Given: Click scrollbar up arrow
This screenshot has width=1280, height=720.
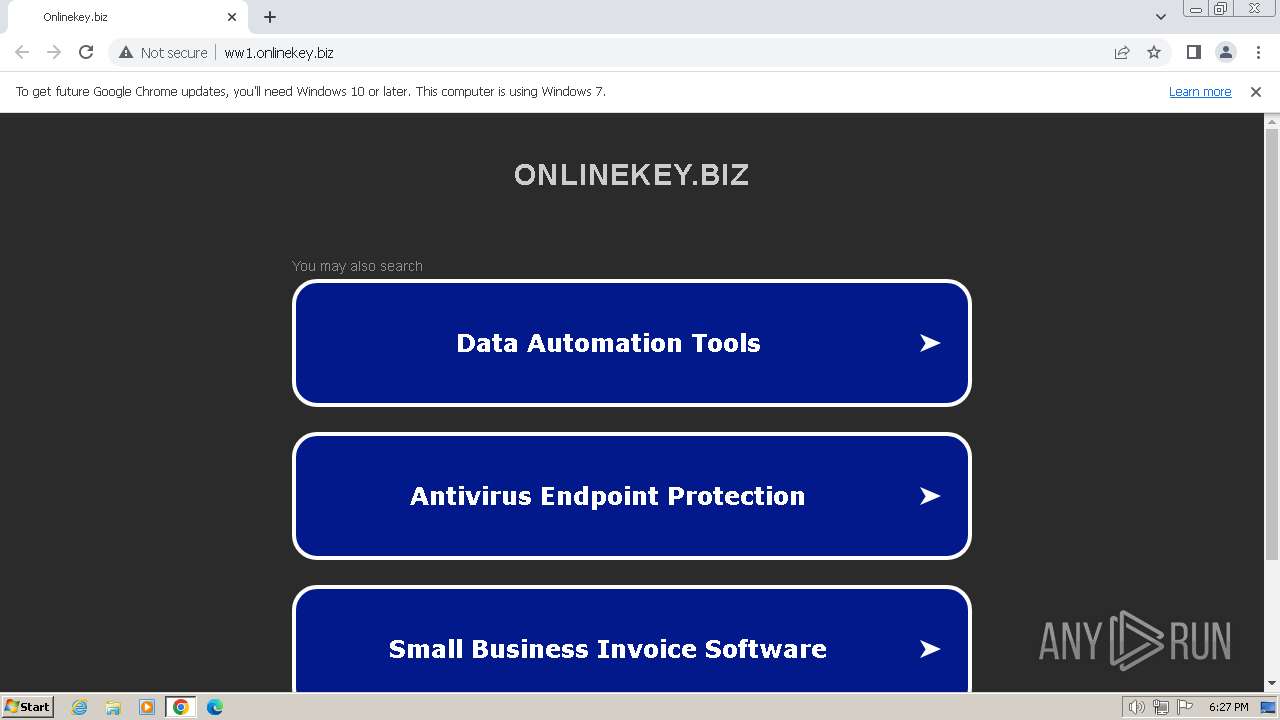Looking at the screenshot, I should [1272, 121].
